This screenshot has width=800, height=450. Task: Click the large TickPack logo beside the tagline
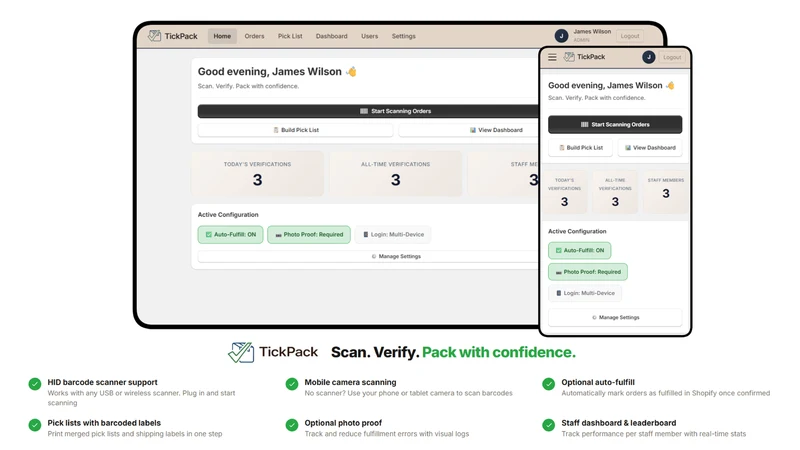[x=272, y=352]
